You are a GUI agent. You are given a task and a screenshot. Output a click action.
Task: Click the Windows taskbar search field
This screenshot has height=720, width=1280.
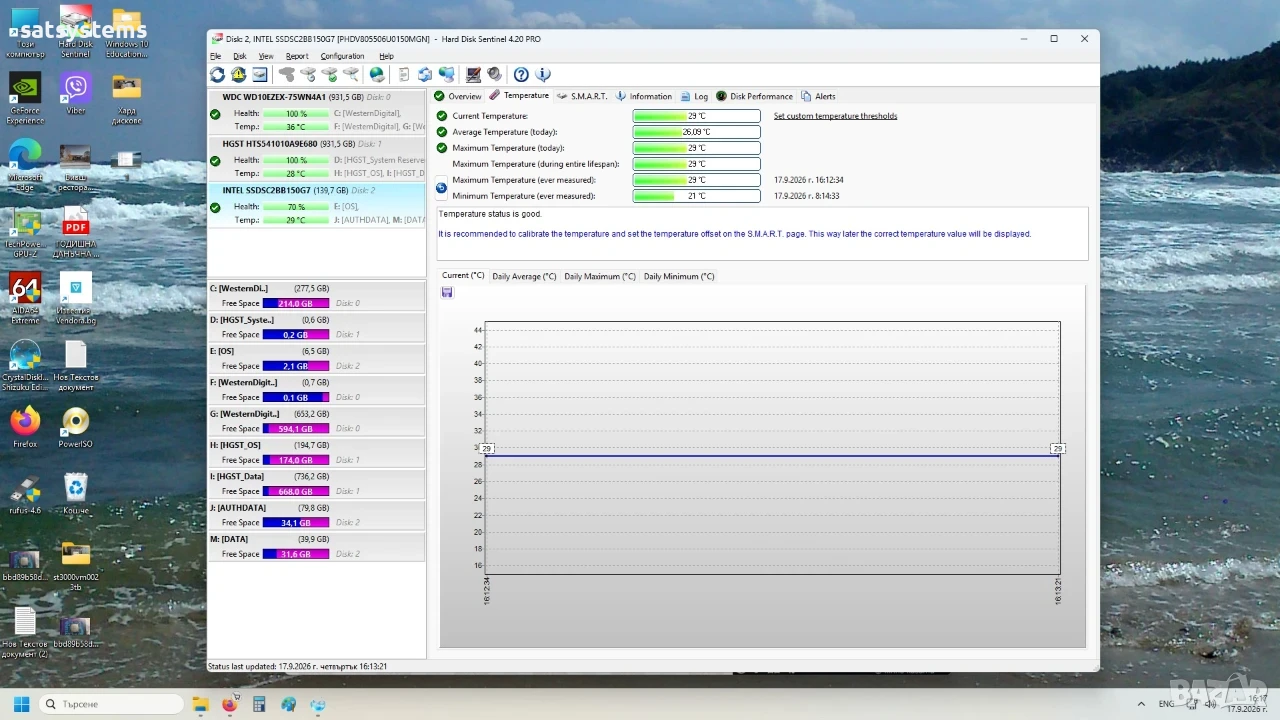110,704
